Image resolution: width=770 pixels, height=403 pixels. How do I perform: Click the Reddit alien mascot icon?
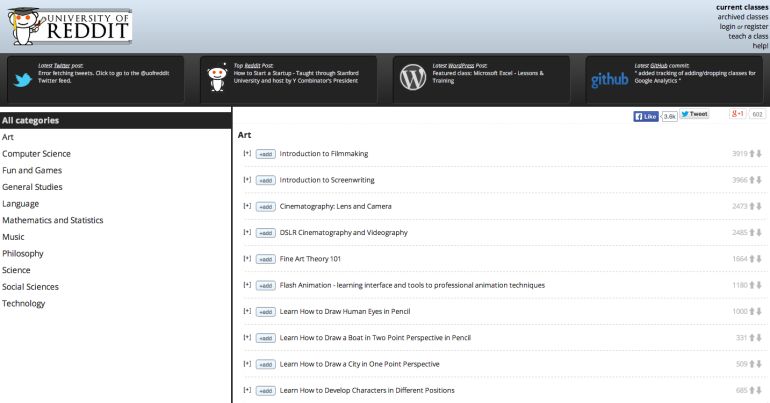(x=216, y=78)
